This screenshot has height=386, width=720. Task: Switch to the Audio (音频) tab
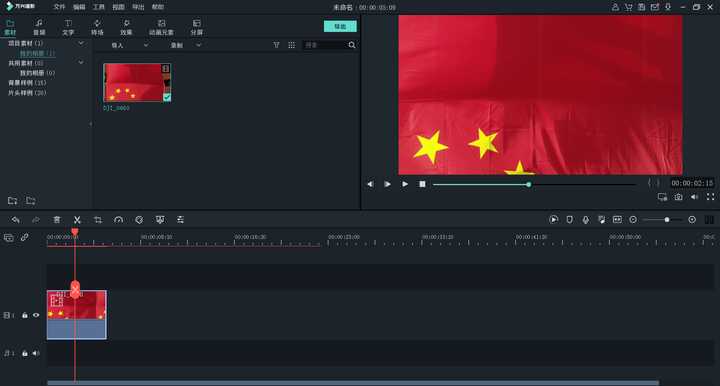39,27
